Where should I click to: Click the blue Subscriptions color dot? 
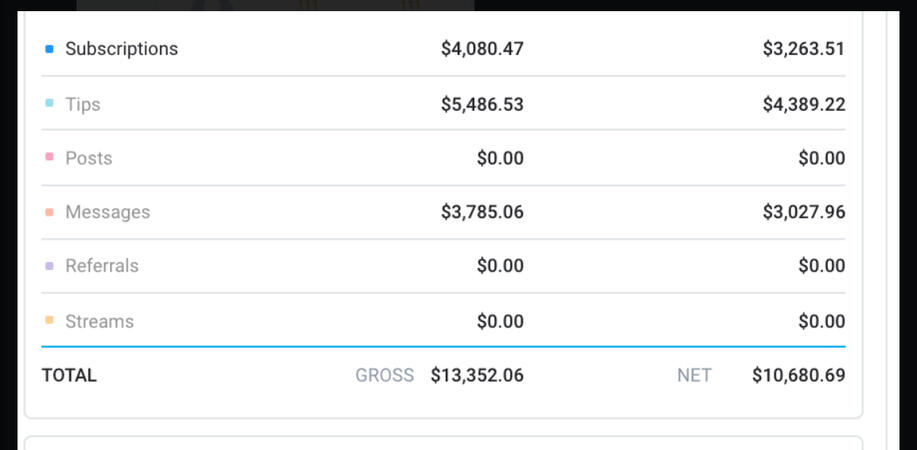click(x=49, y=49)
